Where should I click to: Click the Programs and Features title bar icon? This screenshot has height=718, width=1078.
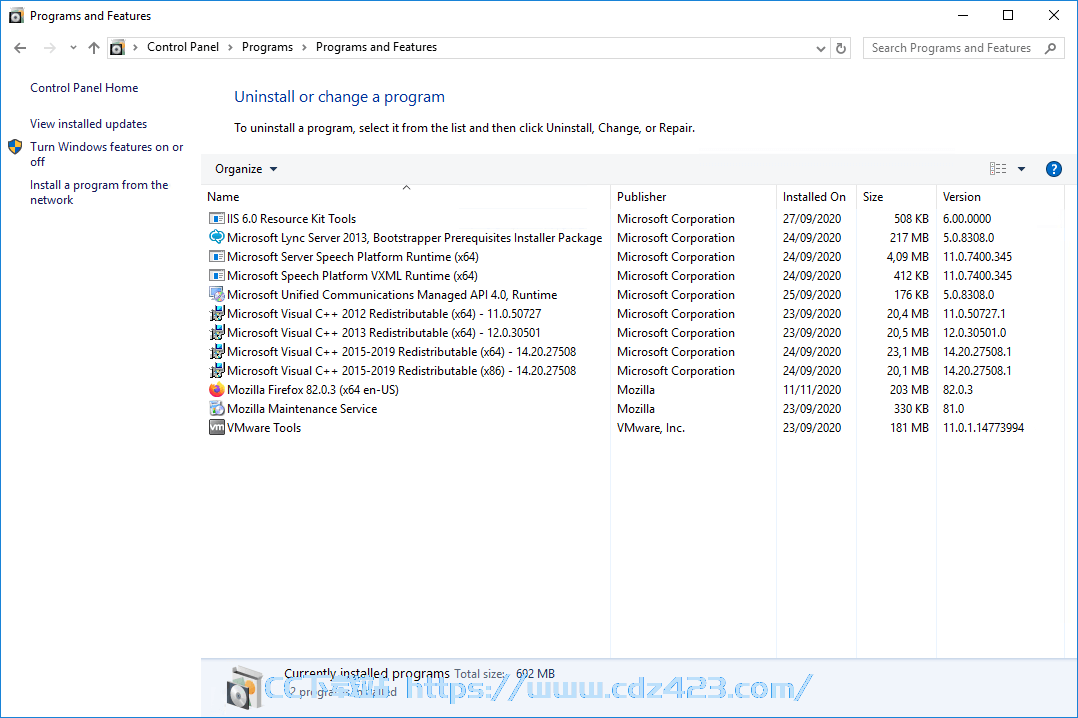click(x=16, y=15)
